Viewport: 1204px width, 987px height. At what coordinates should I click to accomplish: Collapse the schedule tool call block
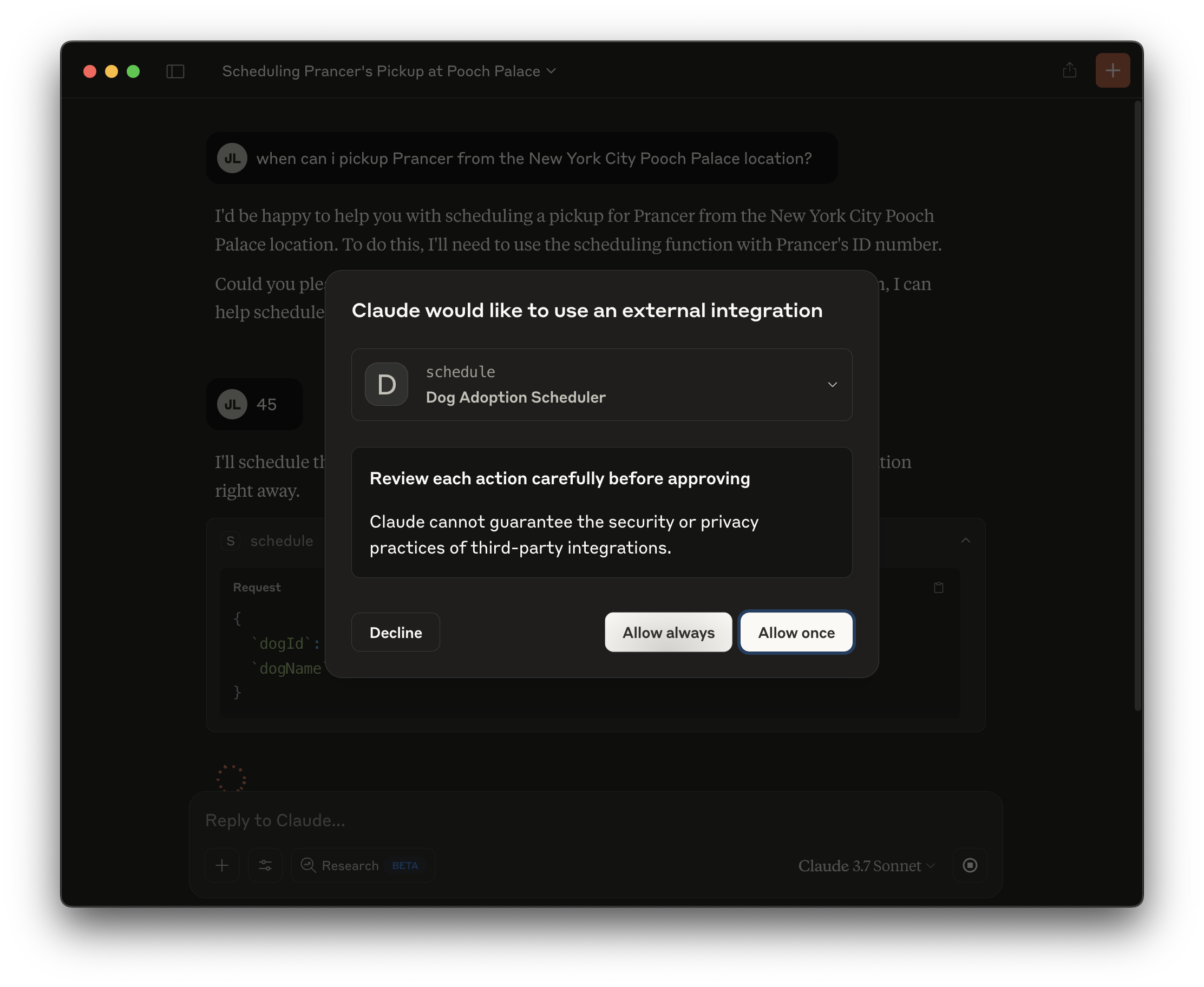click(x=965, y=540)
